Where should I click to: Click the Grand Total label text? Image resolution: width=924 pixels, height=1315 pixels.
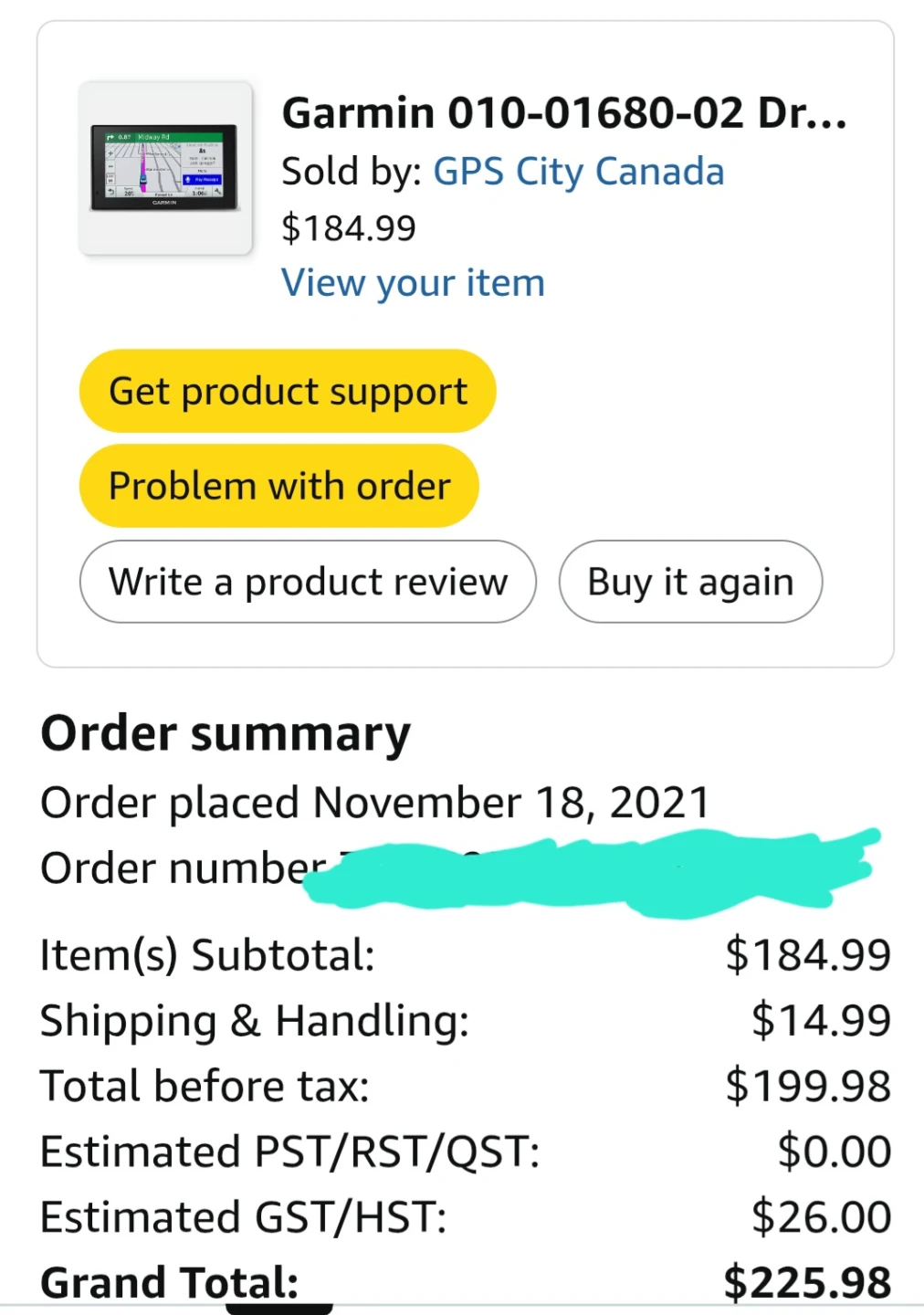coord(170,1283)
